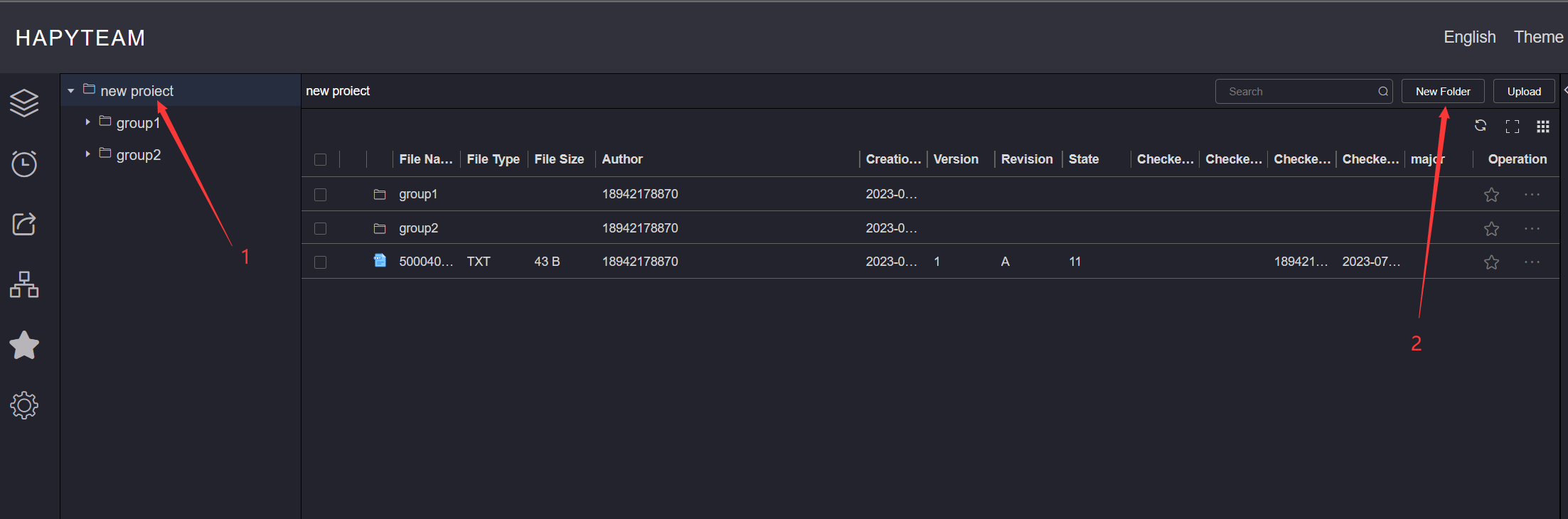Open the share icon in the sidebar
1568x519 pixels.
(x=24, y=224)
